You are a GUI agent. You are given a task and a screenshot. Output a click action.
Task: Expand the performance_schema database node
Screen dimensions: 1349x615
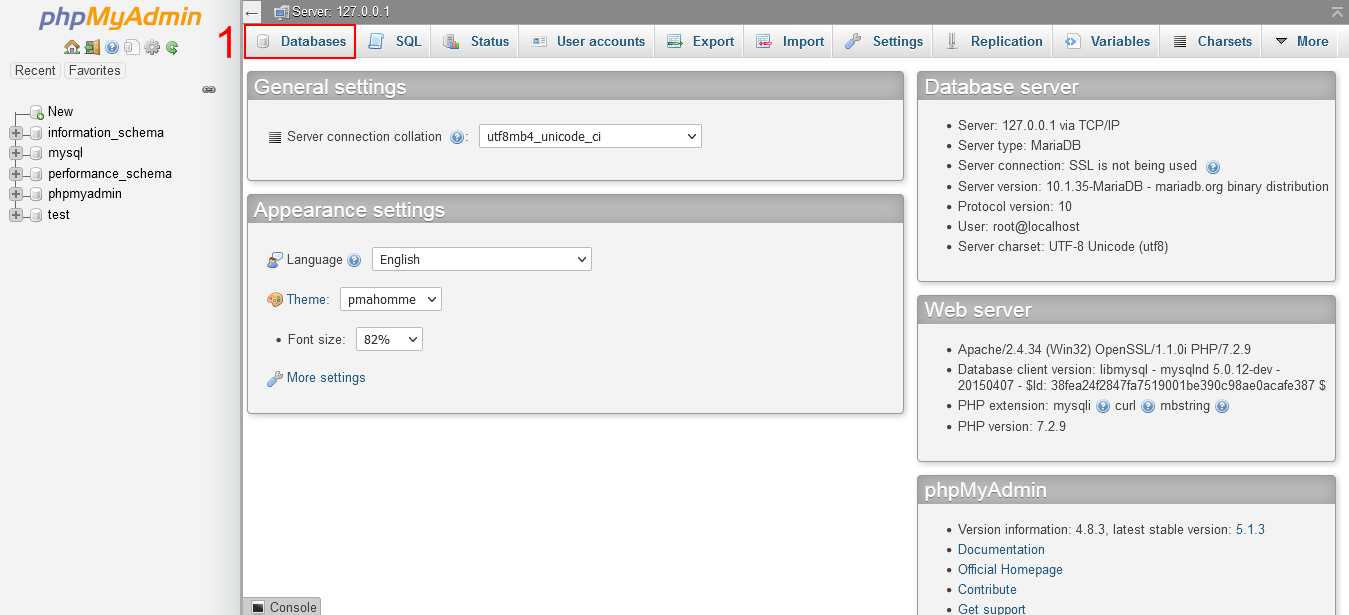[15, 174]
